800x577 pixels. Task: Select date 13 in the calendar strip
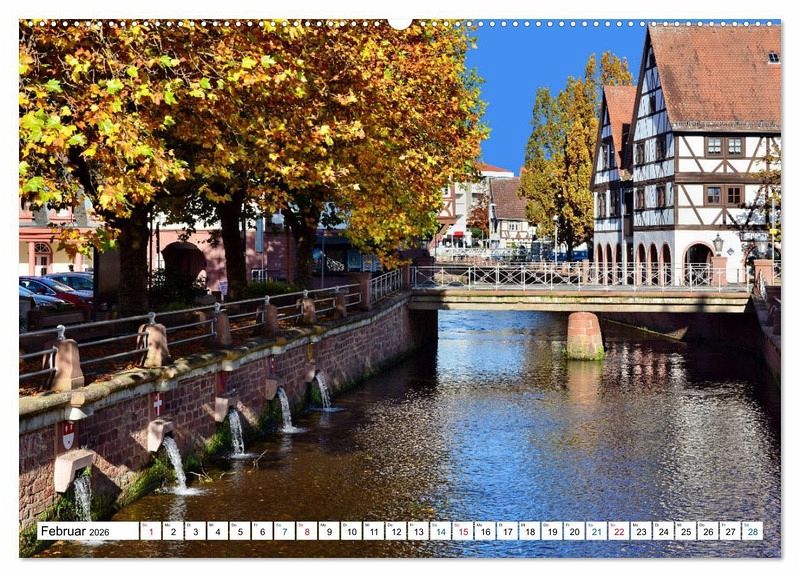coord(418,531)
